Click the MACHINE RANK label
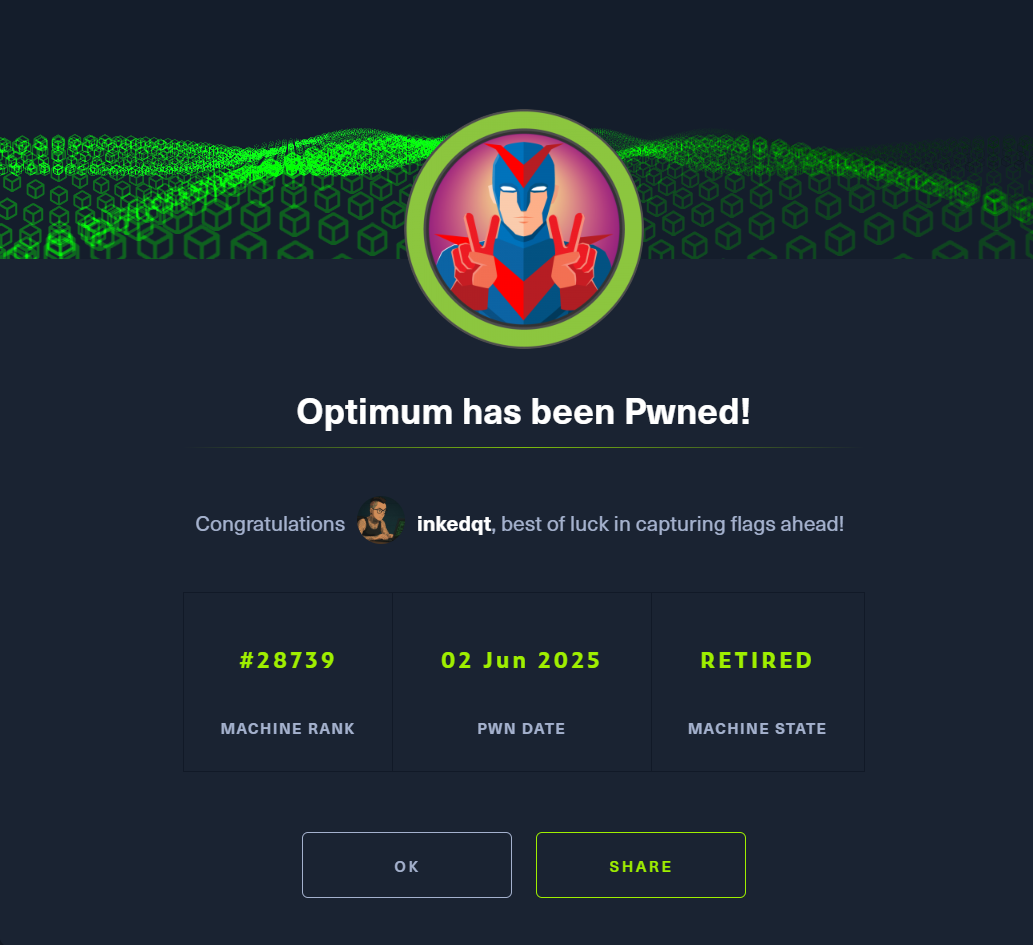 click(287, 728)
